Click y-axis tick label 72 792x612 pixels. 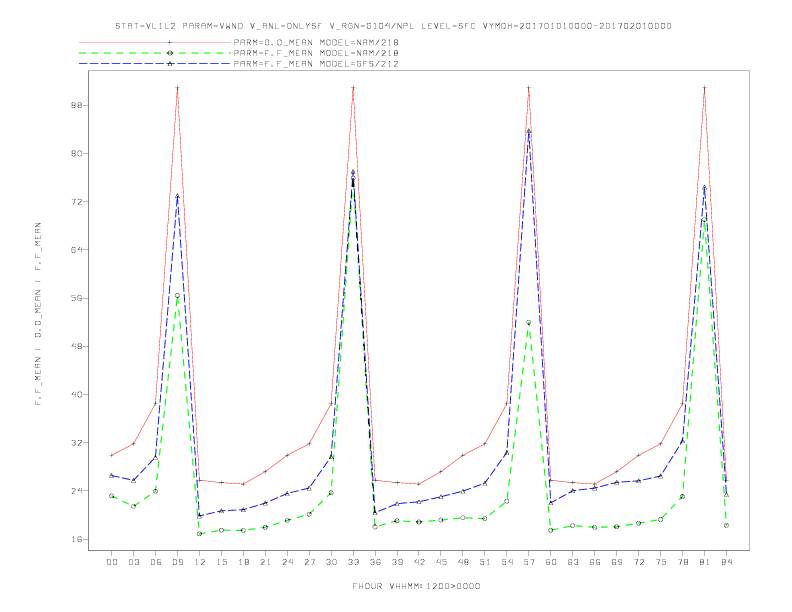[x=76, y=202]
